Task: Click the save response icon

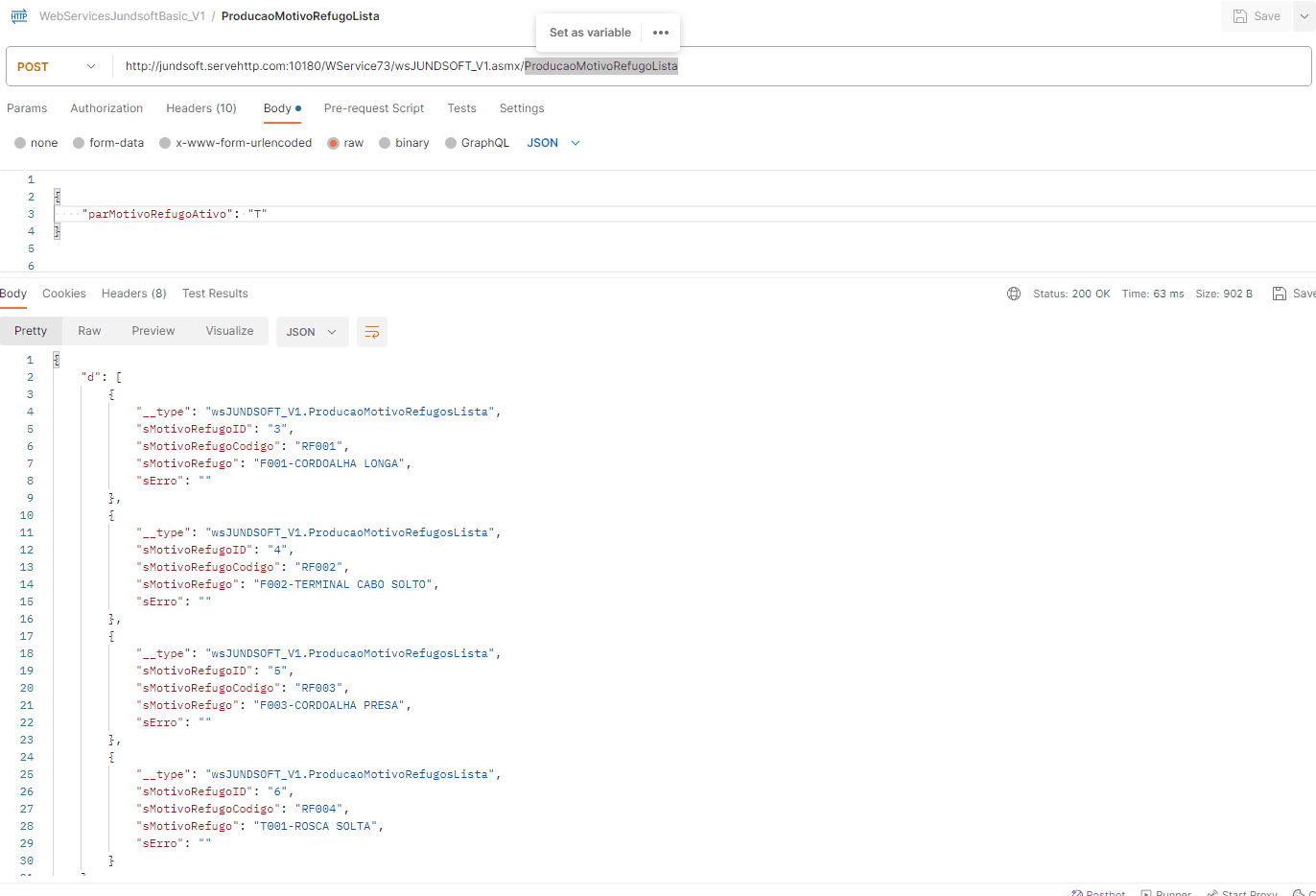Action: click(1280, 294)
